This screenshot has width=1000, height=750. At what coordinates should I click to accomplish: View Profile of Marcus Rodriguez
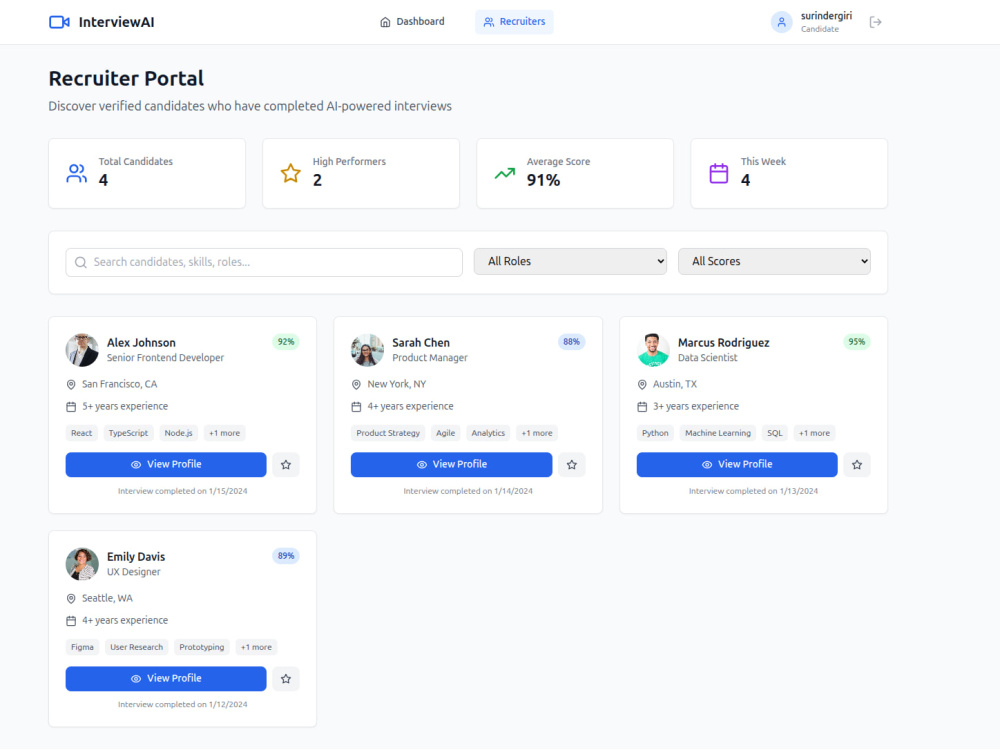[x=737, y=464]
